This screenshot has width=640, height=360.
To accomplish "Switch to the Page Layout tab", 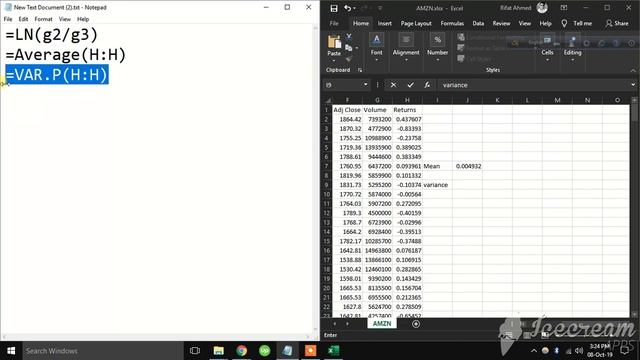I will coord(416,23).
